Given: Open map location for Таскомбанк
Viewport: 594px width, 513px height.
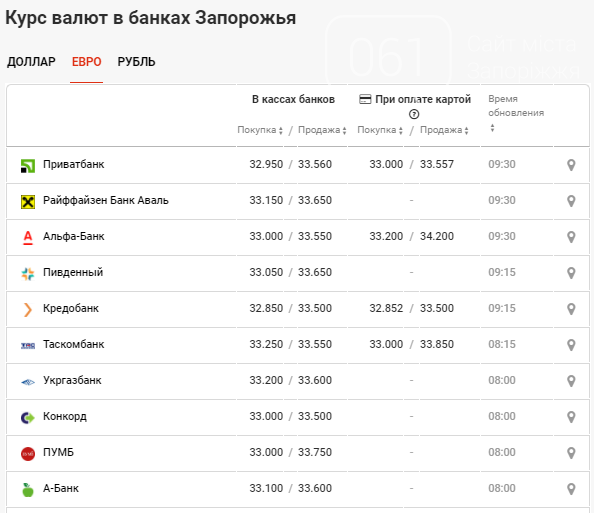Looking at the screenshot, I should point(571,345).
